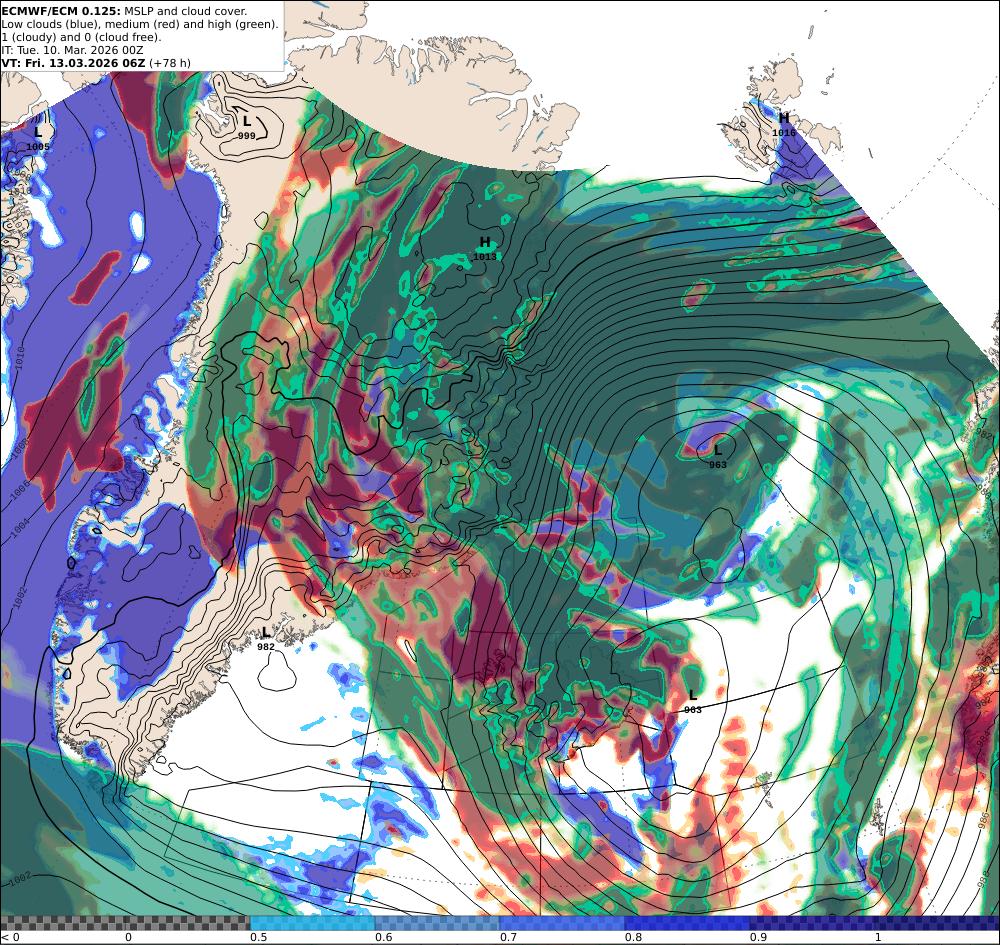Image resolution: width=1000 pixels, height=945 pixels.
Task: Click the '0.6' scale tick label
Action: point(383,937)
